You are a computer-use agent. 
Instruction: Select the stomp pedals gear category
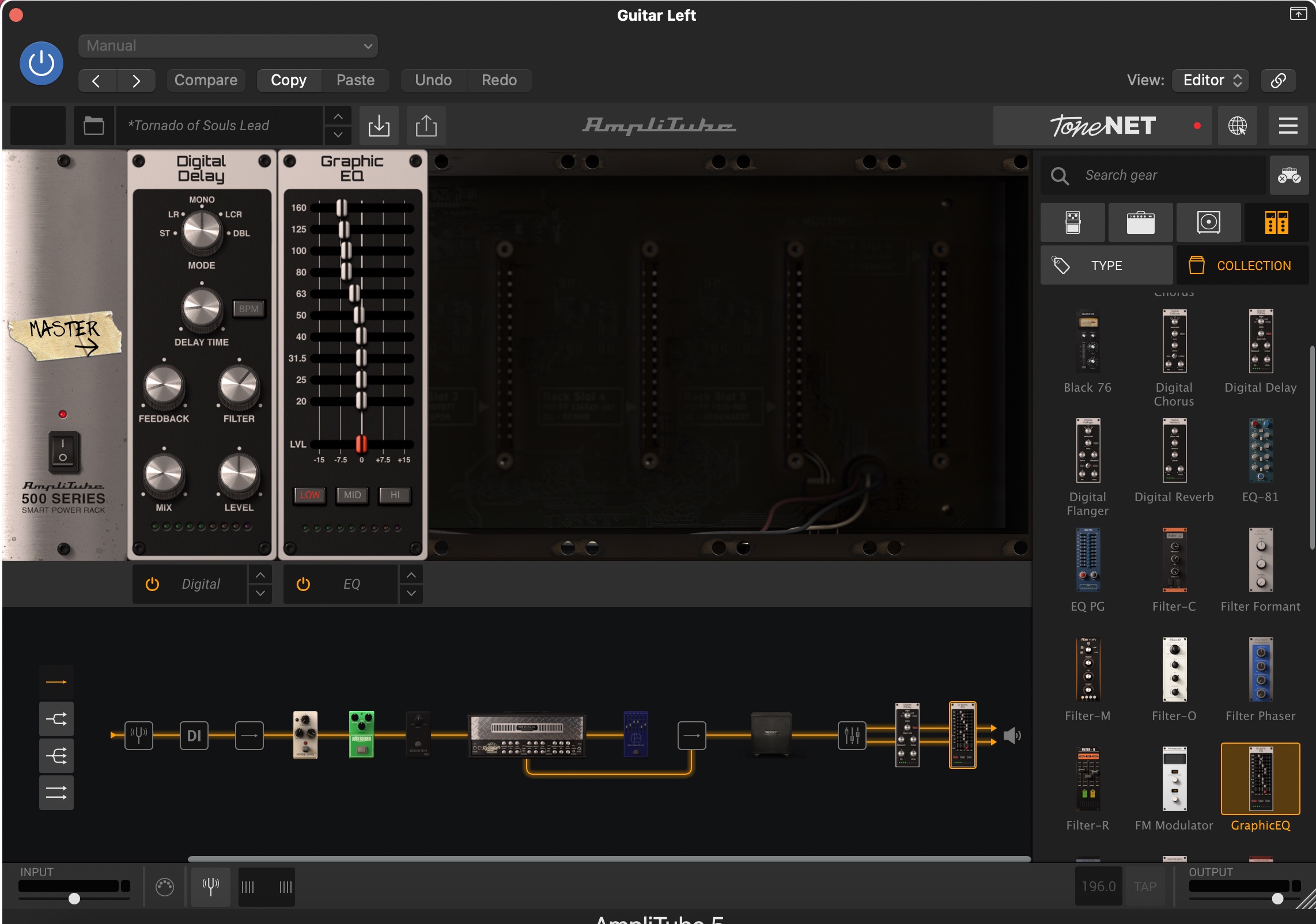pos(1073,222)
